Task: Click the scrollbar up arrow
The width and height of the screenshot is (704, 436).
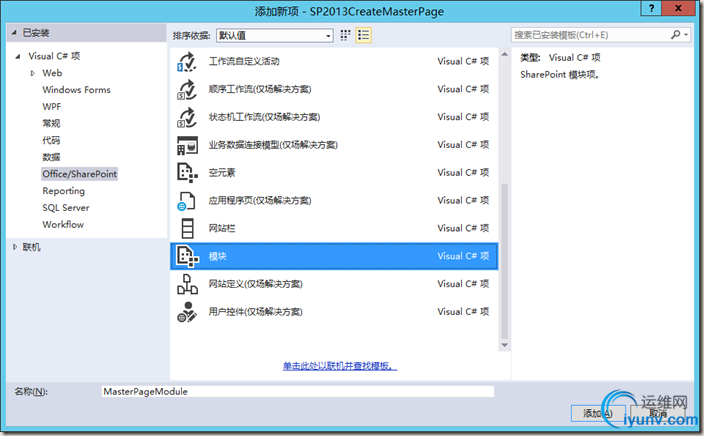Action: click(505, 54)
